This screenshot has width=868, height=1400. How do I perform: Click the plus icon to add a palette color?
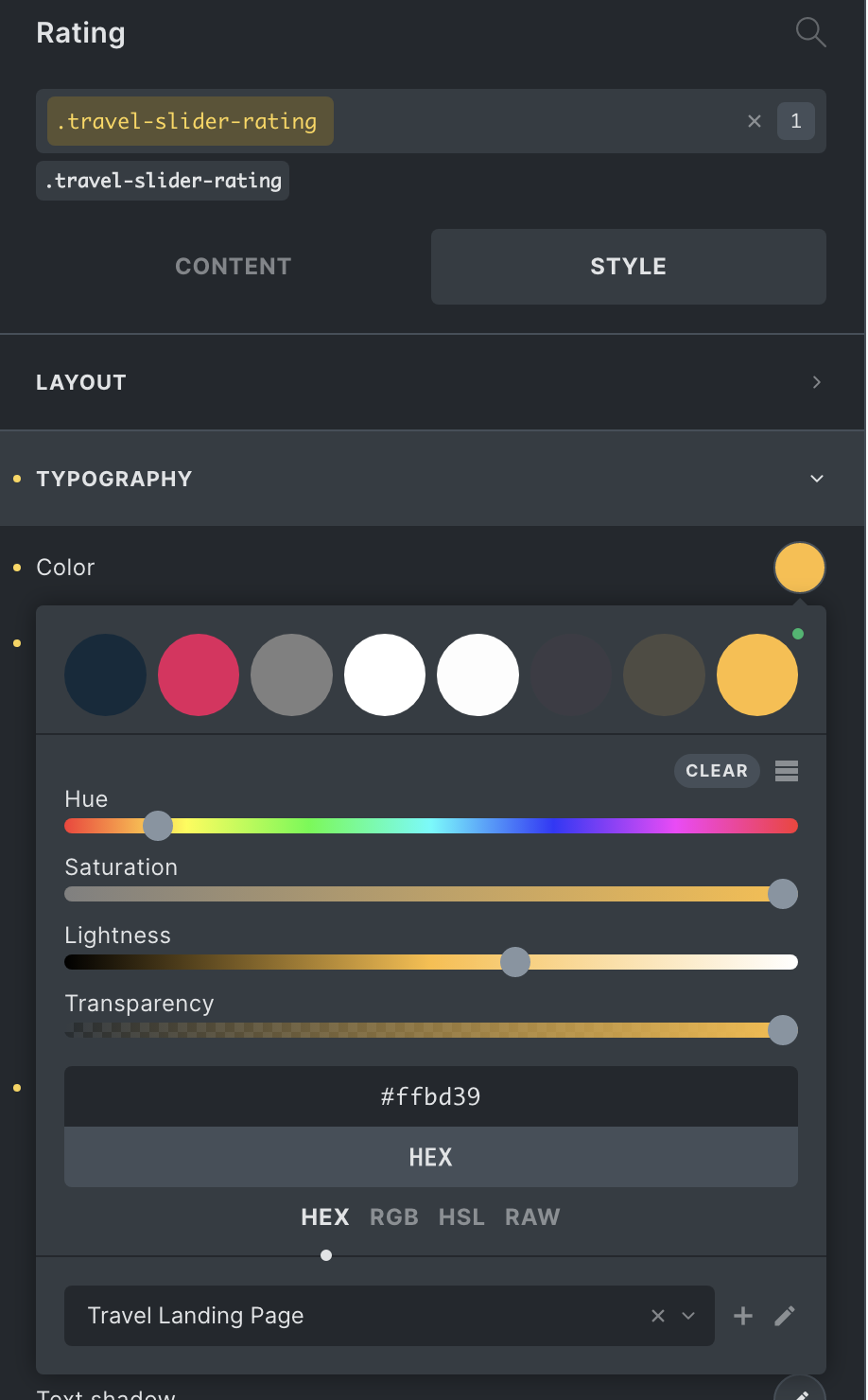[x=743, y=1316]
